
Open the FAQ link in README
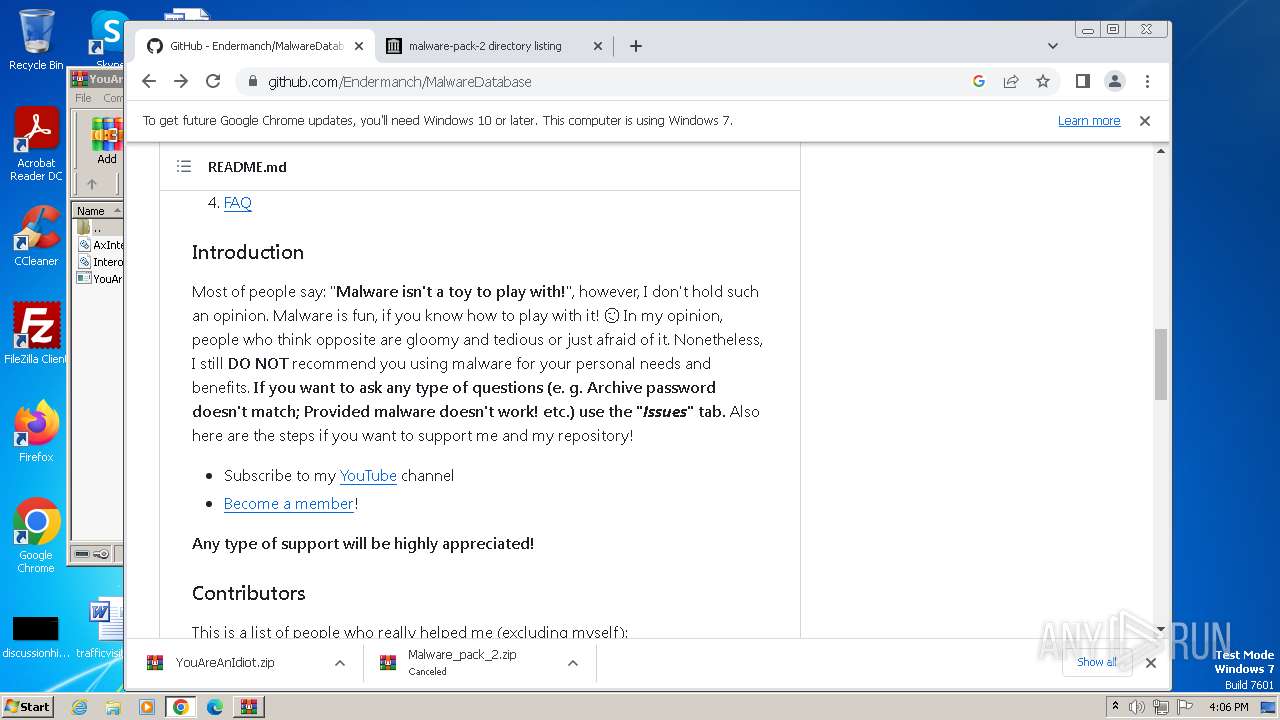coord(237,203)
